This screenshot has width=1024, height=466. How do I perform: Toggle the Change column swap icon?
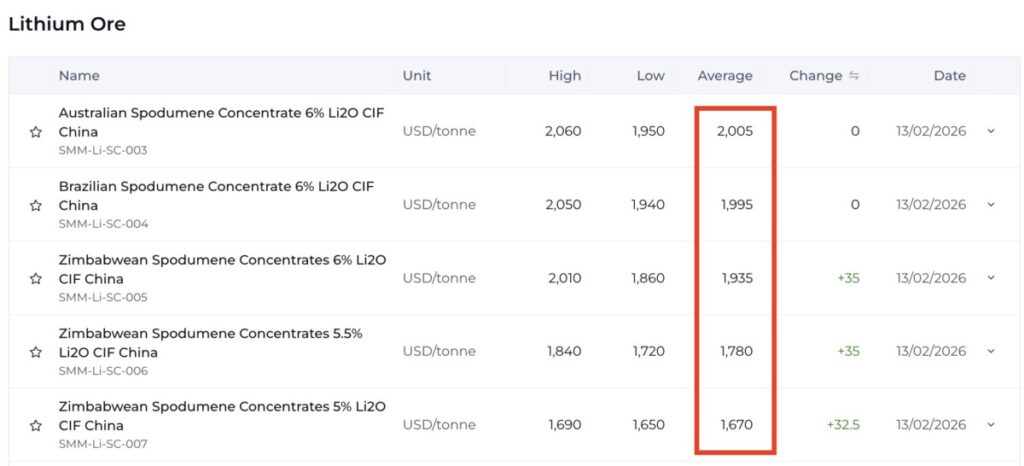pos(854,76)
